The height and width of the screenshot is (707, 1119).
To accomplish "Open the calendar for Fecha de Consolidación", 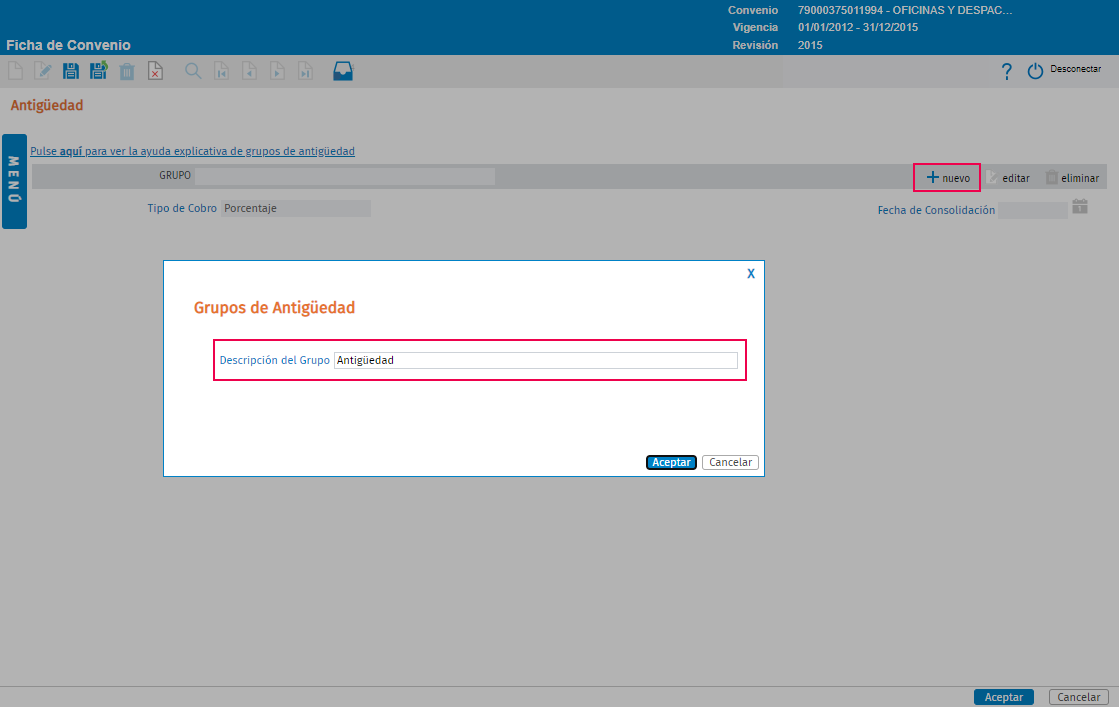I will click(1080, 207).
